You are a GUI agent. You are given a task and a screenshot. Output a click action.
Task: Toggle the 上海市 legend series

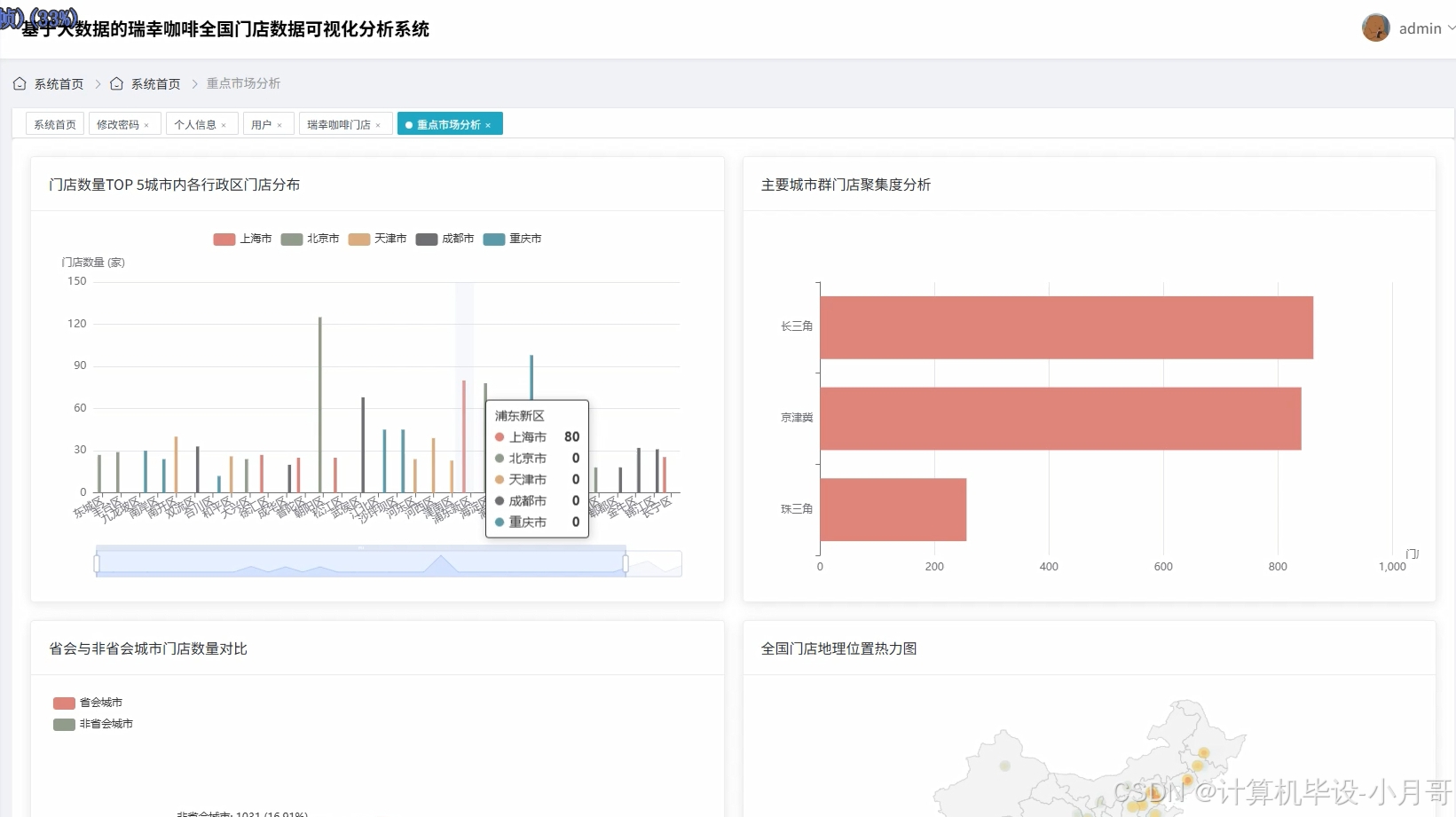click(x=242, y=239)
